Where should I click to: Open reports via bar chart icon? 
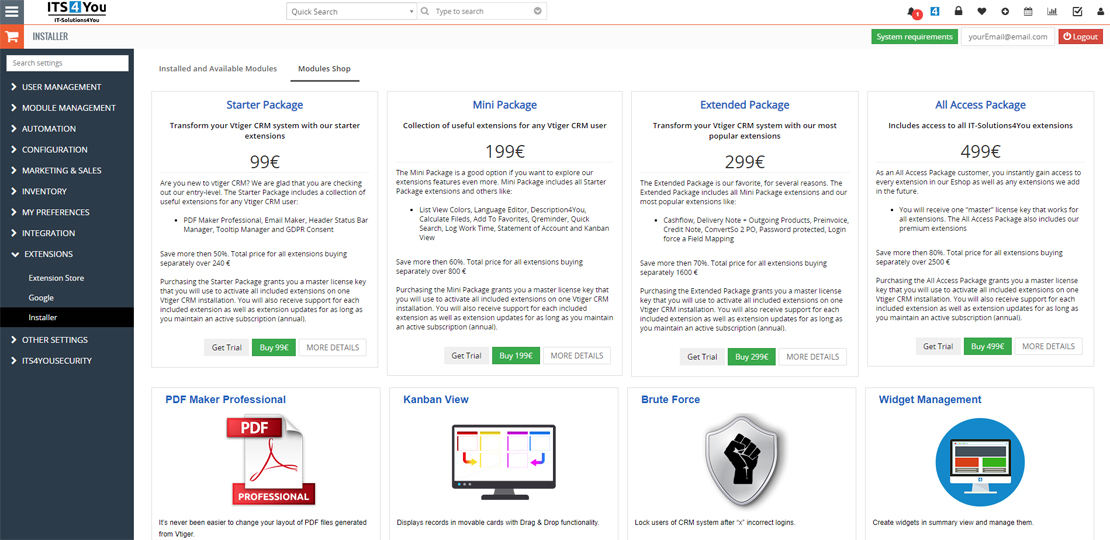pyautogui.click(x=1052, y=12)
